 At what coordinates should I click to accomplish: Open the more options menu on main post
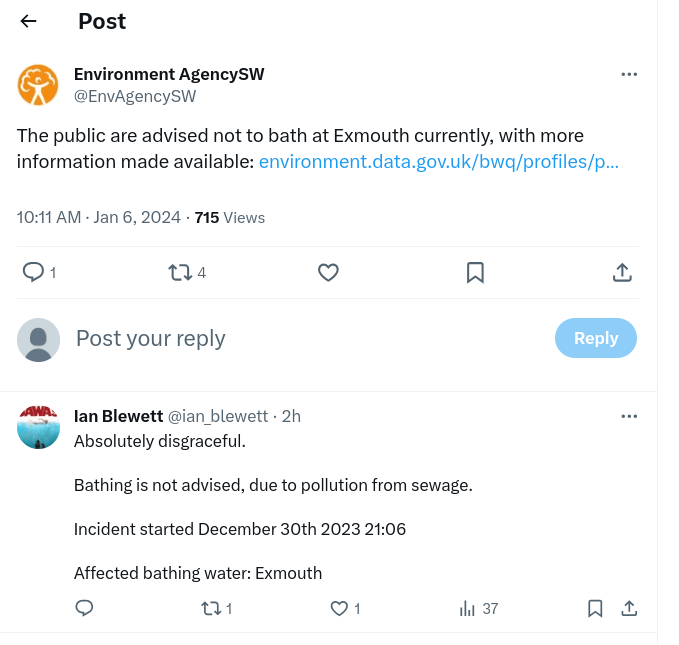pyautogui.click(x=629, y=75)
